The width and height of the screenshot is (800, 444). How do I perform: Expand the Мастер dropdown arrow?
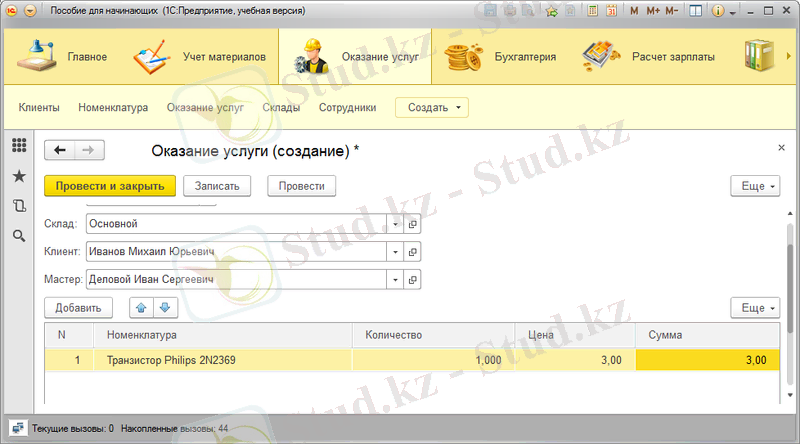pyautogui.click(x=395, y=280)
